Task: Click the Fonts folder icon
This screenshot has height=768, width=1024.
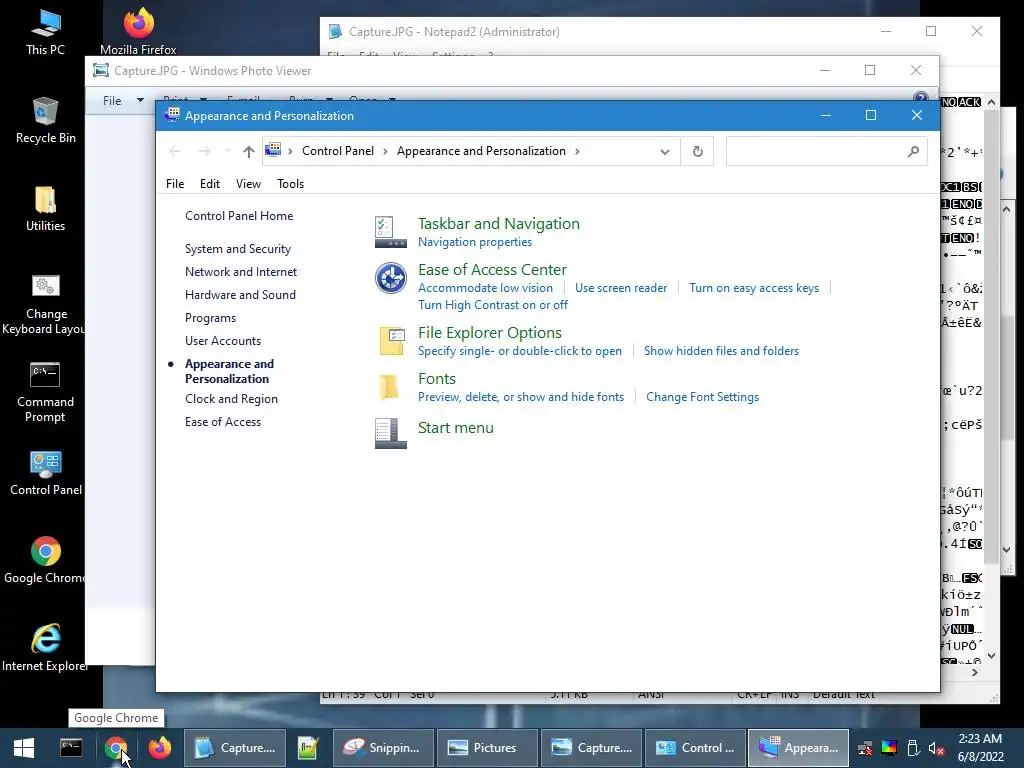Action: click(389, 387)
